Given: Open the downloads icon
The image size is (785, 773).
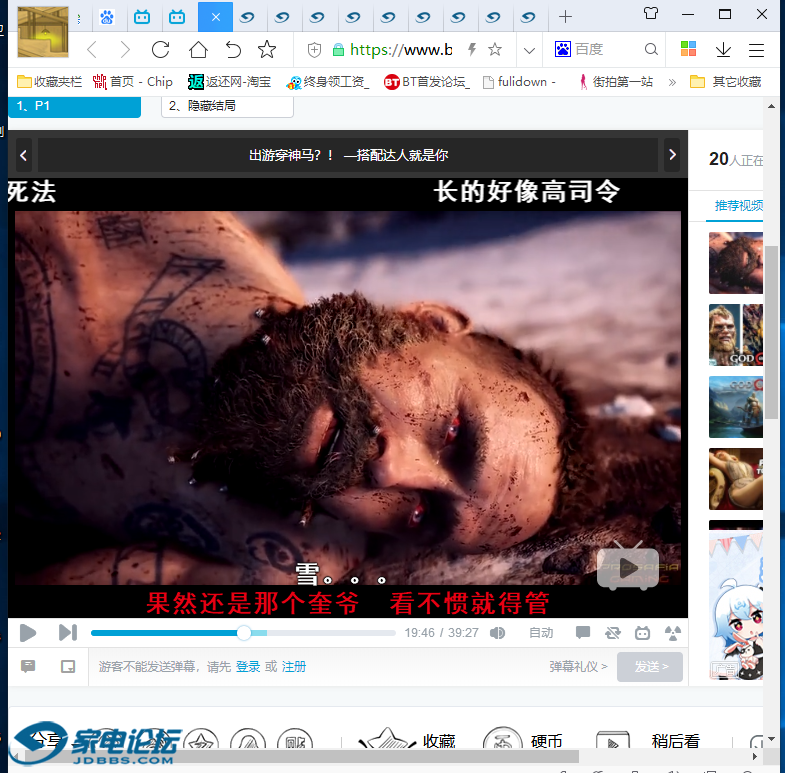Looking at the screenshot, I should 723,50.
